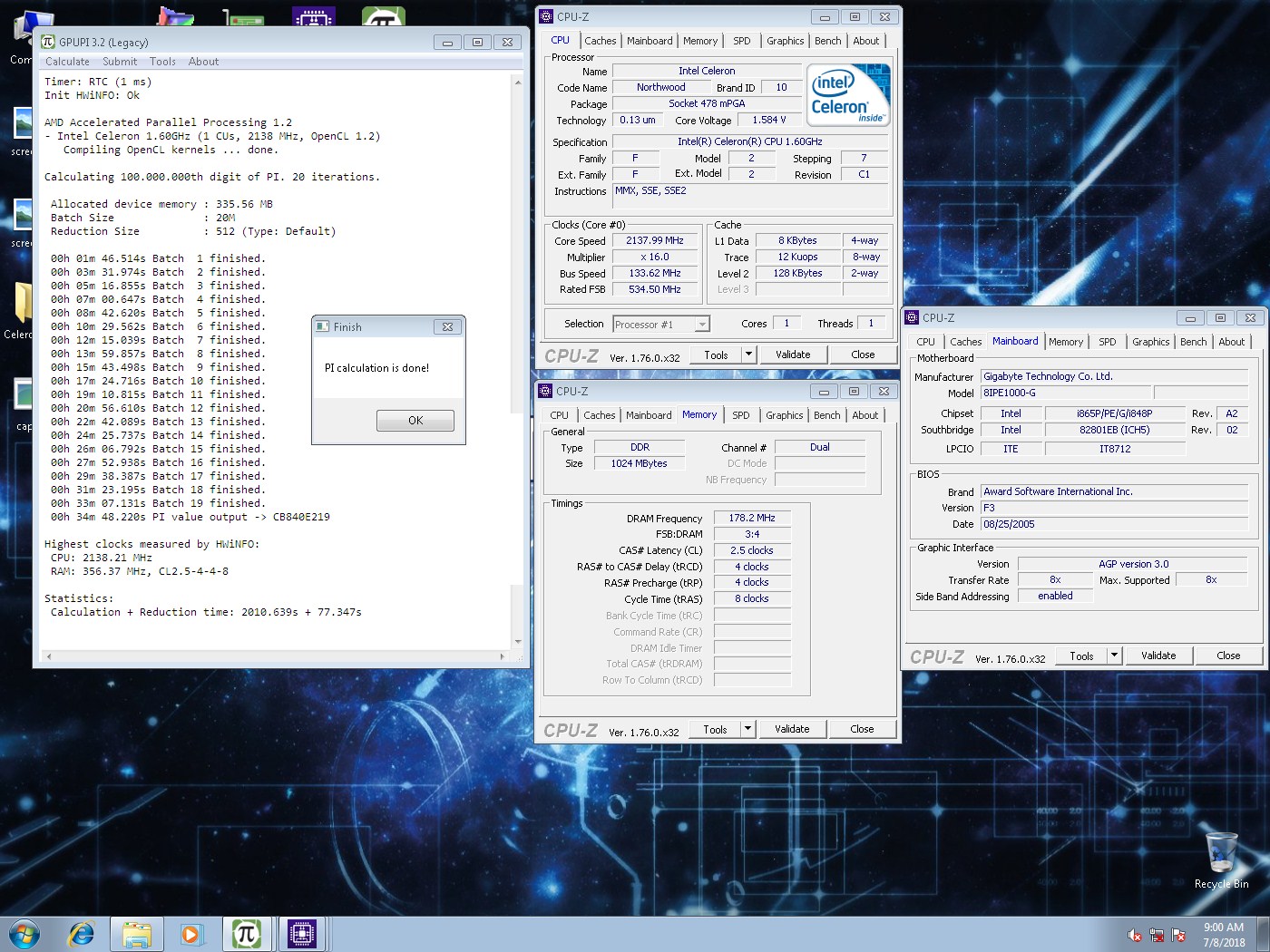Open the Recycle Bin desktop icon
This screenshot has width=1270, height=952.
1221,860
